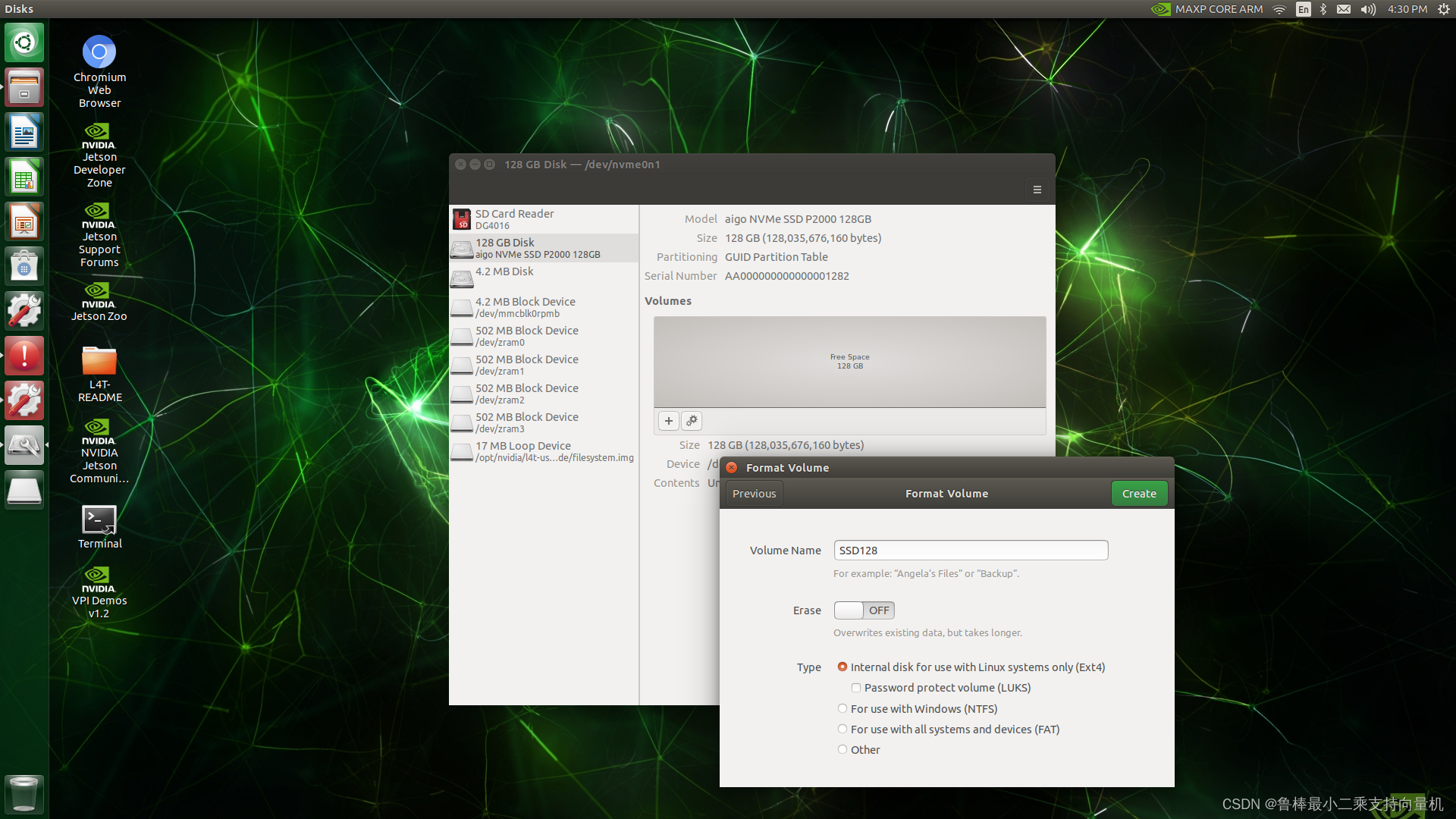Select the running Disks launcher icon
This screenshot has height=819, width=1456.
24,445
